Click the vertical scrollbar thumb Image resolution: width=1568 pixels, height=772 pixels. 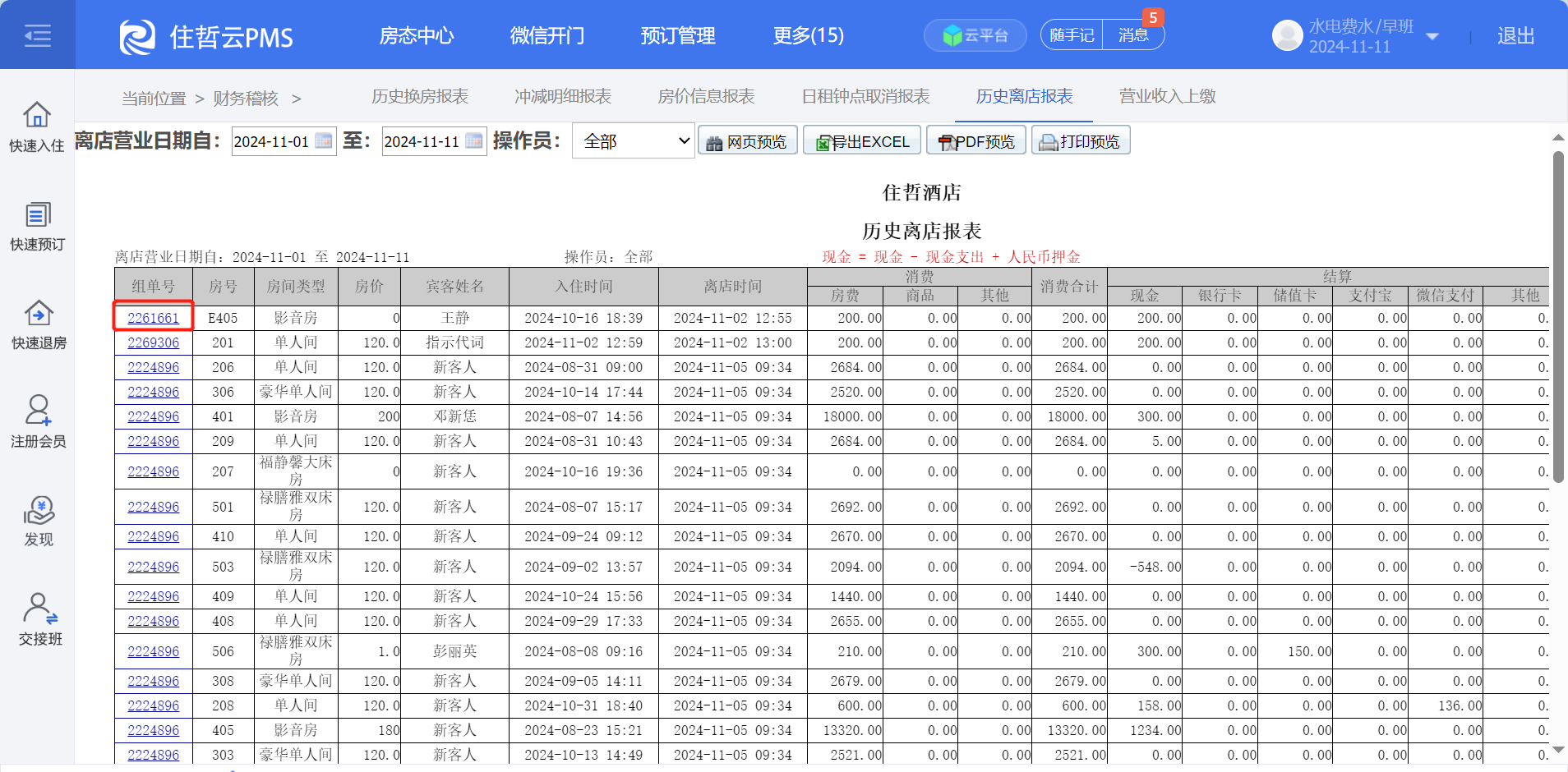[x=1557, y=316]
